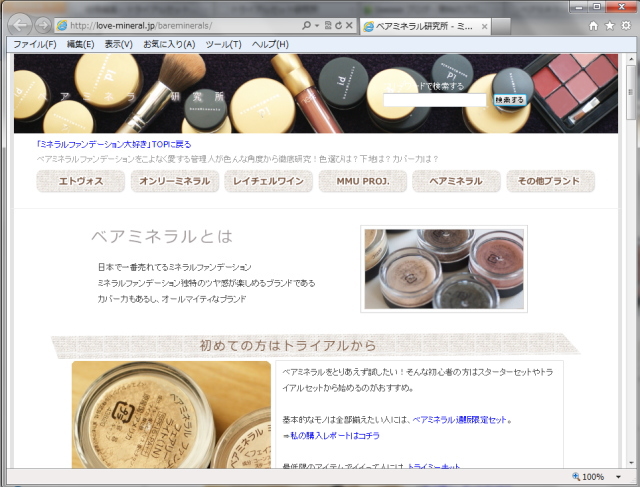Click the 100% zoom level button

pos(588,476)
